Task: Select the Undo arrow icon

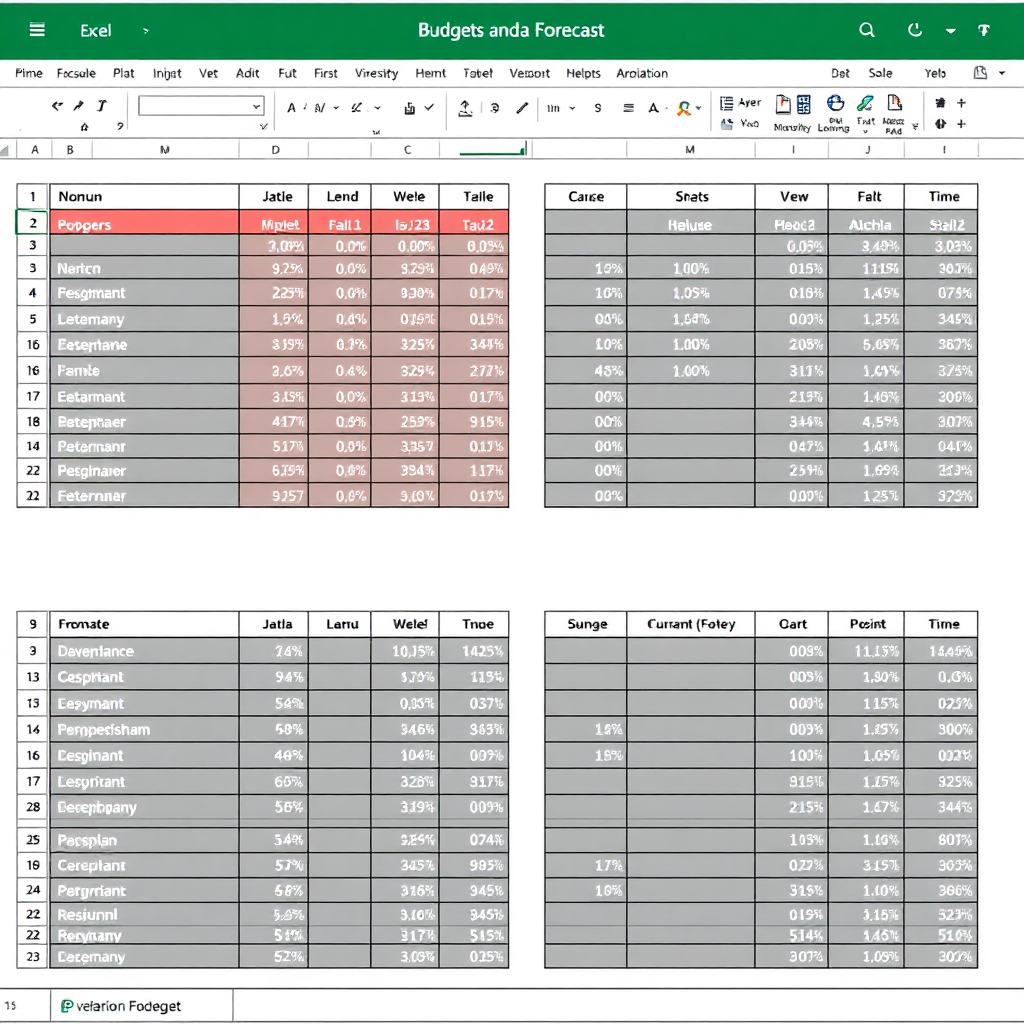Action: (56, 105)
